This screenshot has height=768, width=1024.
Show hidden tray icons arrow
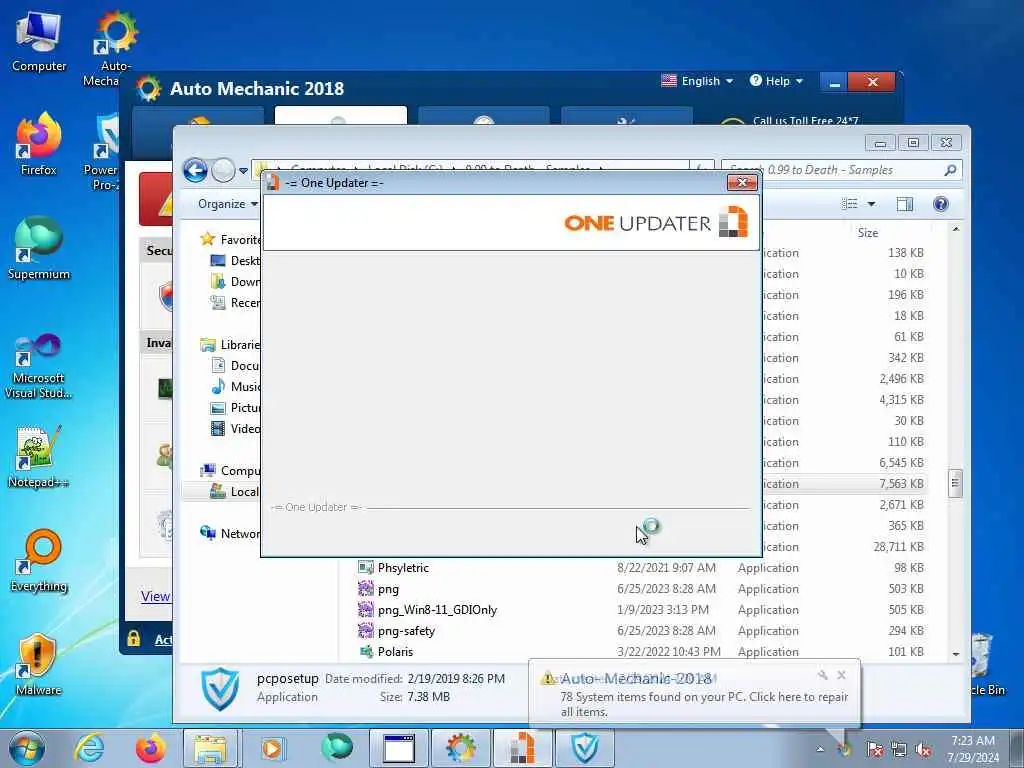tap(820, 749)
